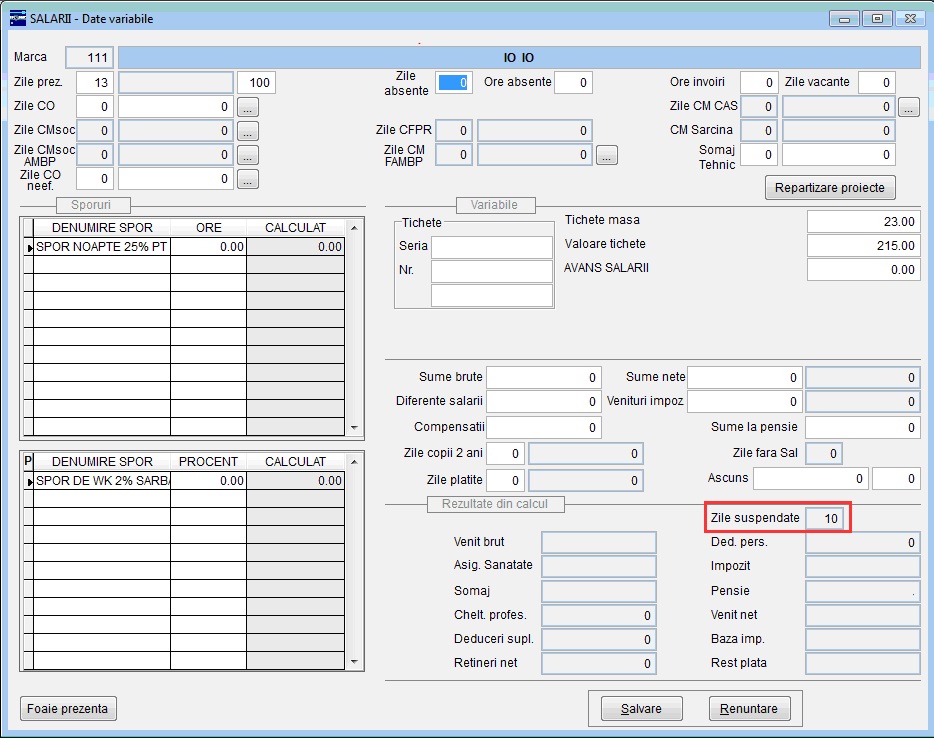Click CALCULAT header in the upper sporuri grid
The image size is (934, 738).
point(295,228)
